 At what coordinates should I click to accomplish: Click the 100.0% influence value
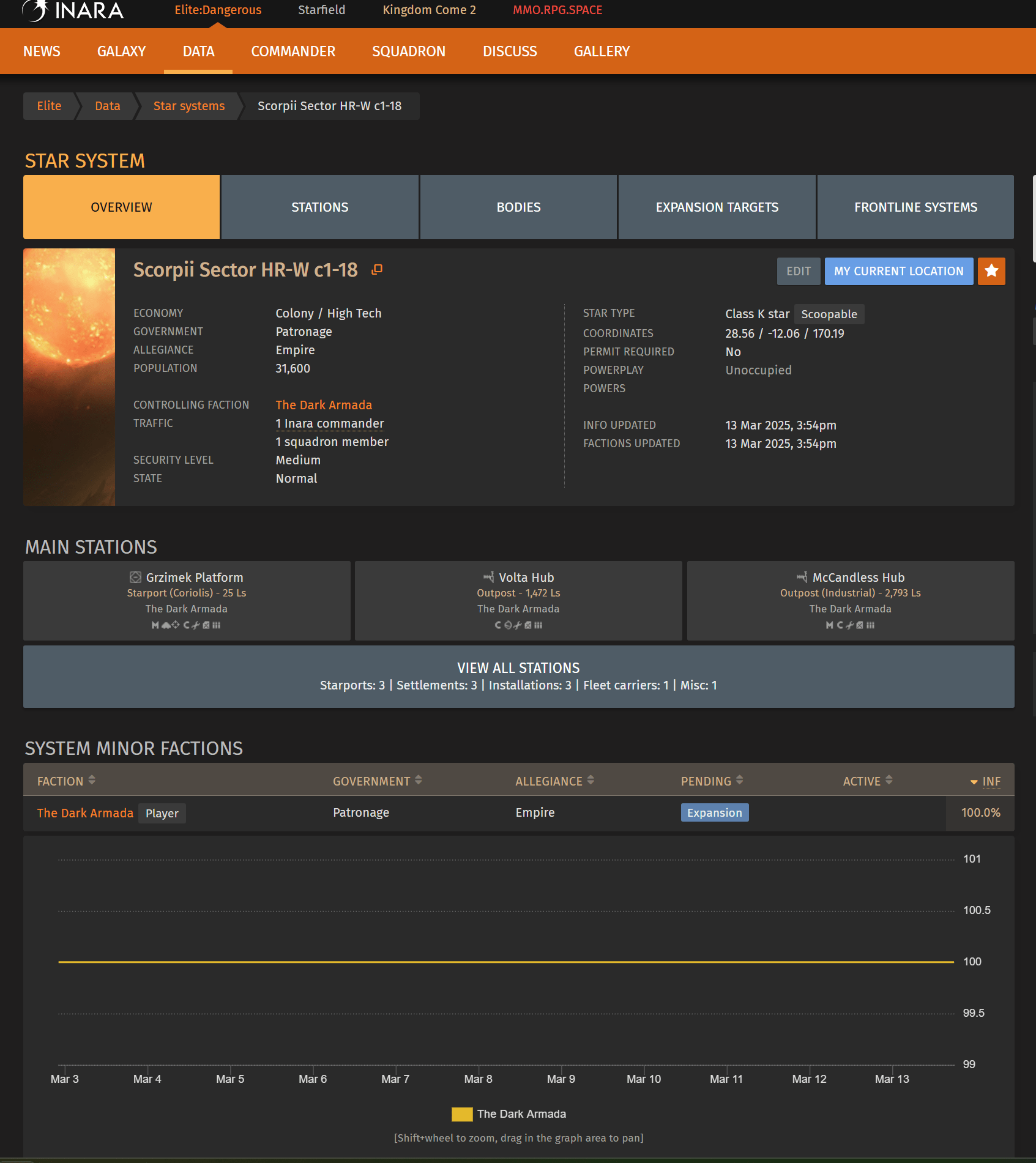[980, 812]
